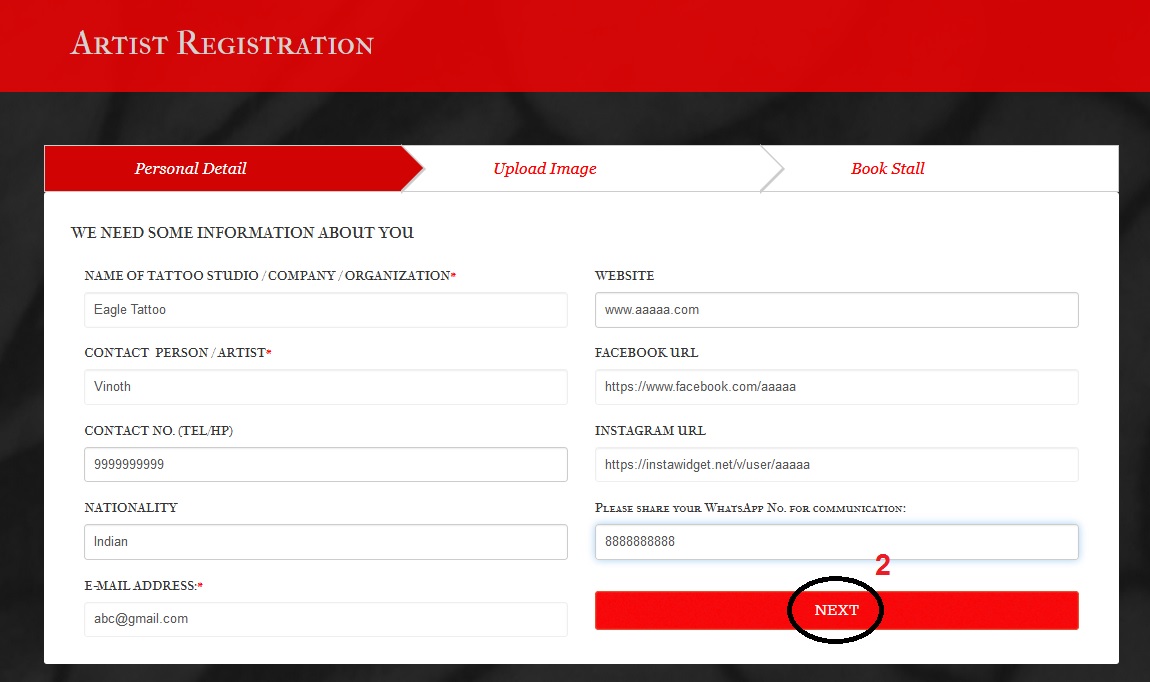
Task: Go to the Book Stall step tab
Action: [x=887, y=168]
